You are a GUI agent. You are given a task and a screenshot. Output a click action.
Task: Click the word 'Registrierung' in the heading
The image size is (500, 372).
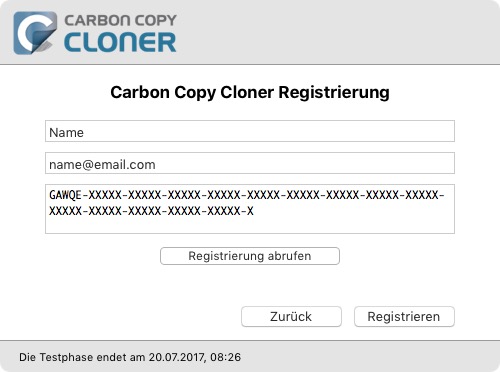334,92
